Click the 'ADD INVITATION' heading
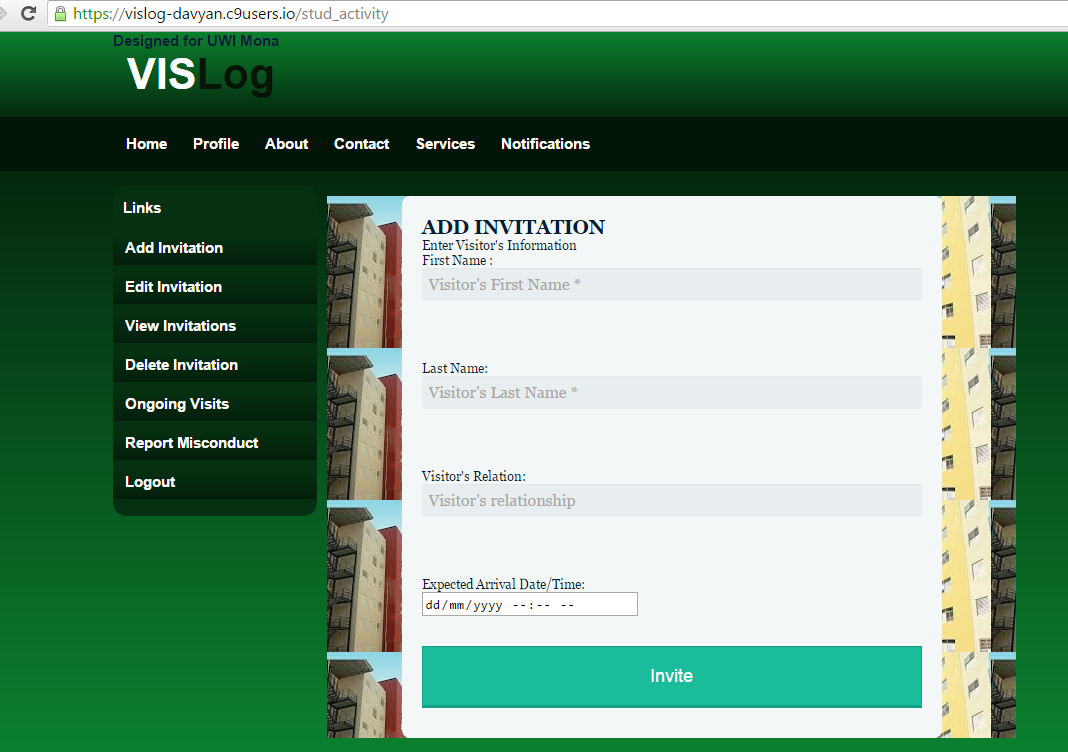The height and width of the screenshot is (752, 1068). click(513, 227)
